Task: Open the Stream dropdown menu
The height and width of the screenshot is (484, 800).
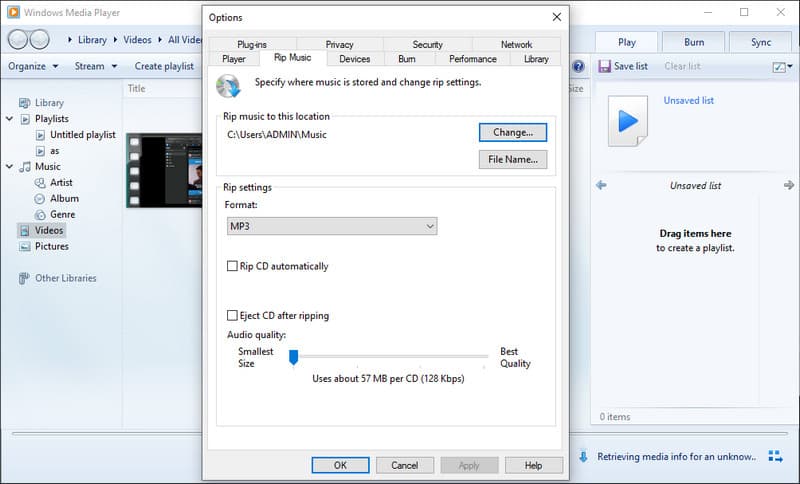Action: click(x=96, y=66)
